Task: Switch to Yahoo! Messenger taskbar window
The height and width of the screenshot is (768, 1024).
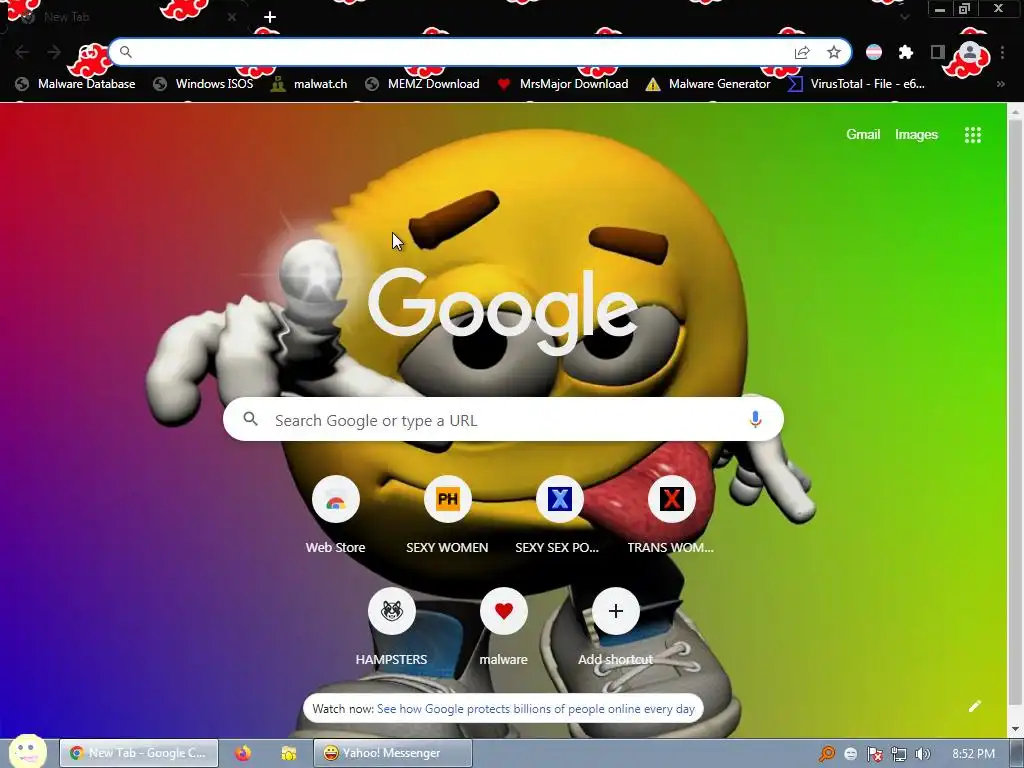Action: click(x=392, y=753)
